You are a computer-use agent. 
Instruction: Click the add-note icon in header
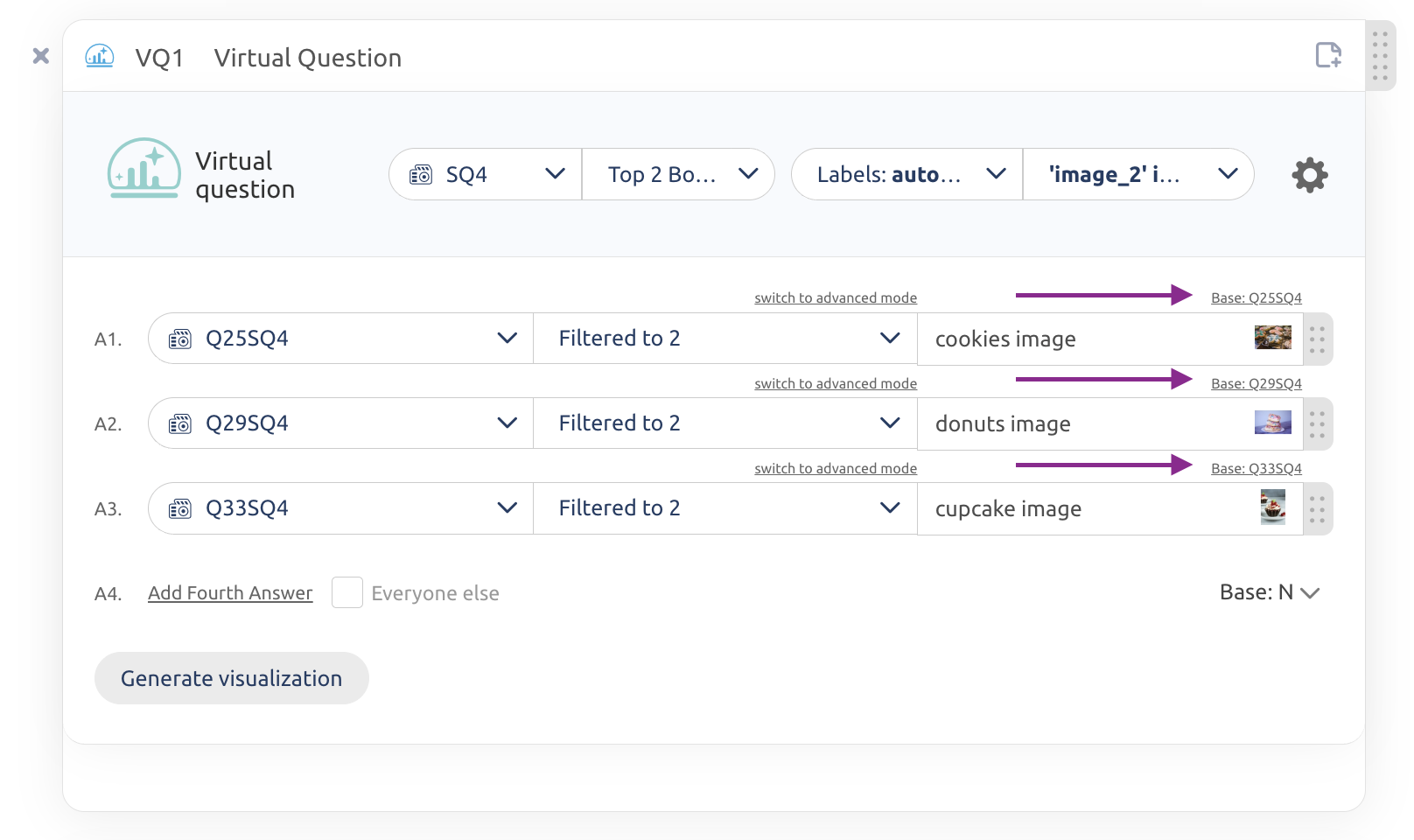pos(1328,55)
